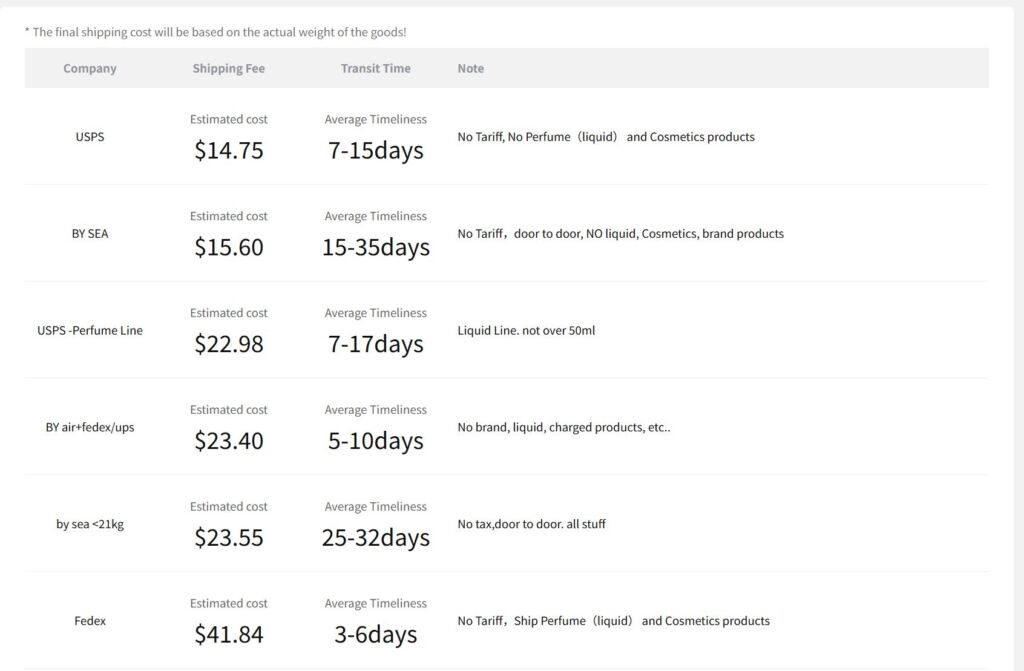Select USPS -Perfume Line shipping

[90, 331]
